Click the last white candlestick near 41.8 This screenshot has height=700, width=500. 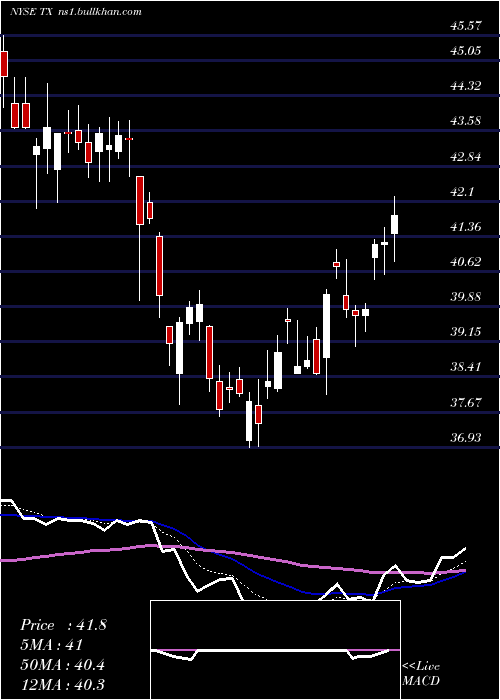[x=394, y=224]
